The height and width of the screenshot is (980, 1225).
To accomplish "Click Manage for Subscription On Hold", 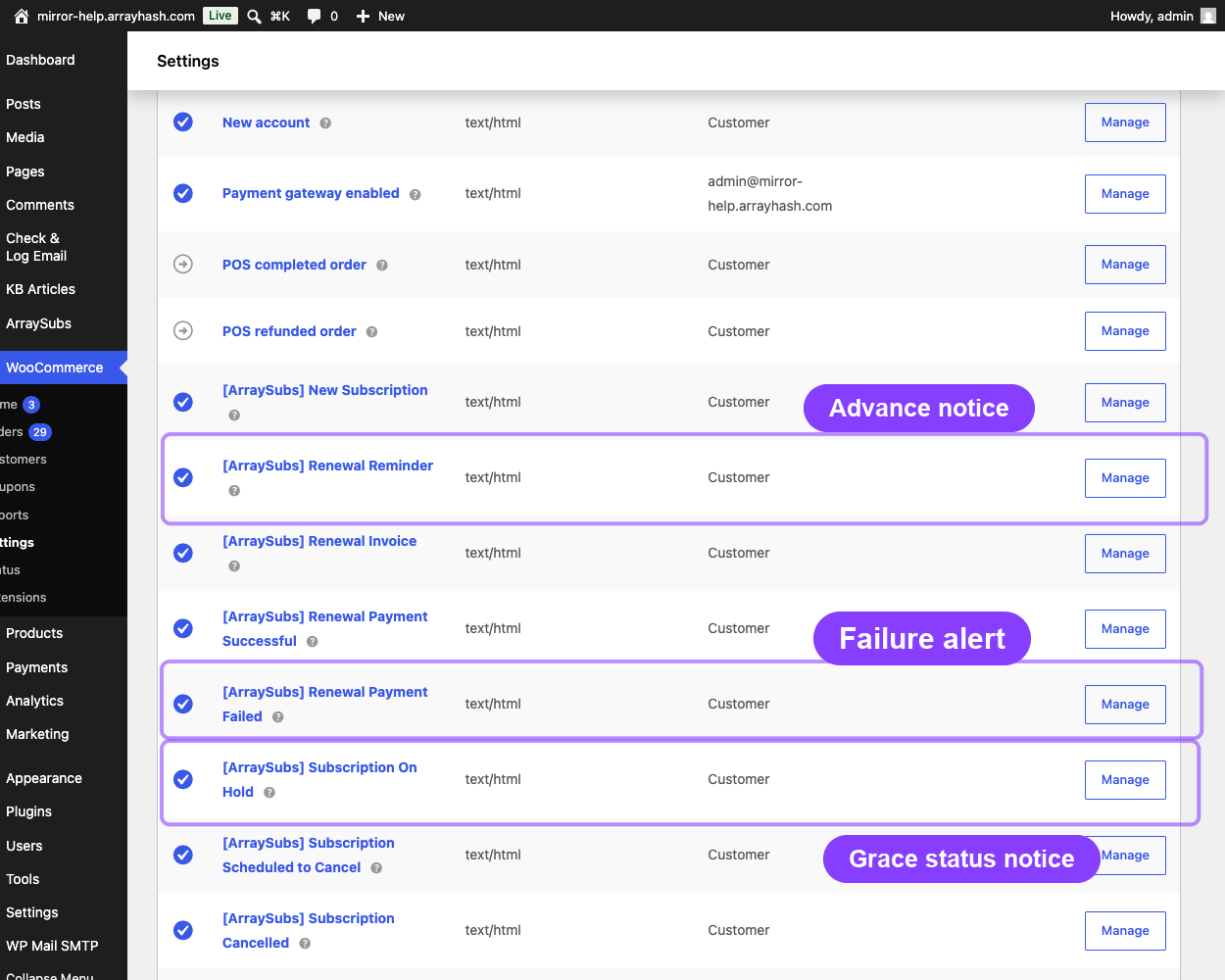I will [1125, 780].
